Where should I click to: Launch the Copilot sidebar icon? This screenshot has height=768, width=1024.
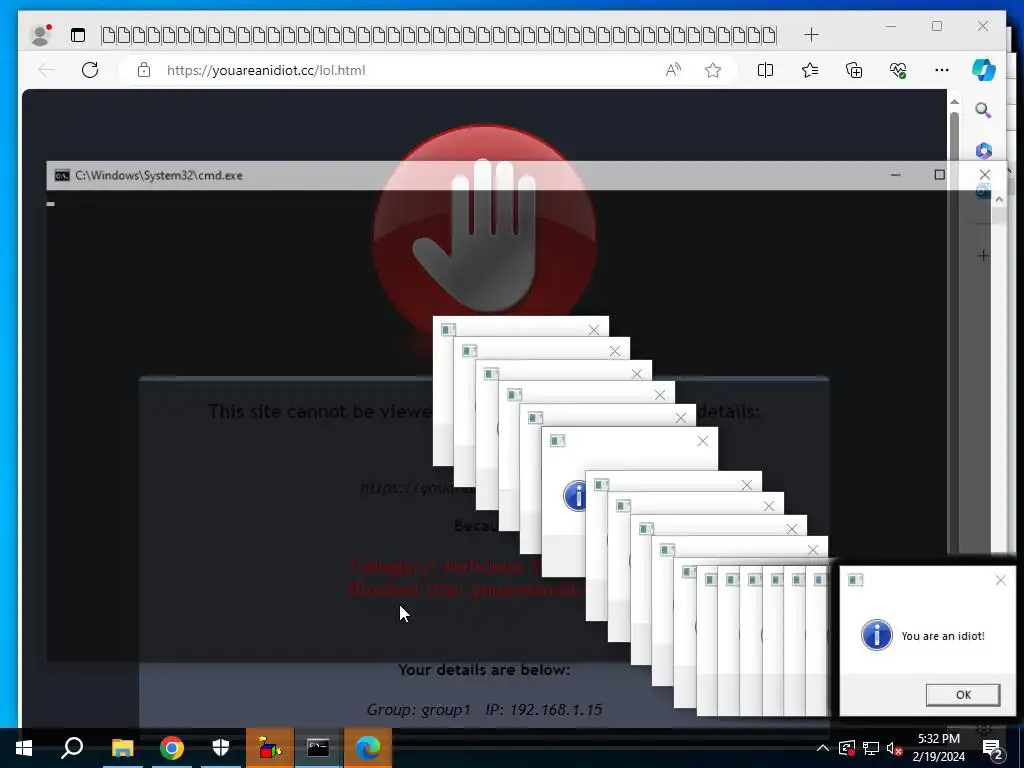[984, 70]
